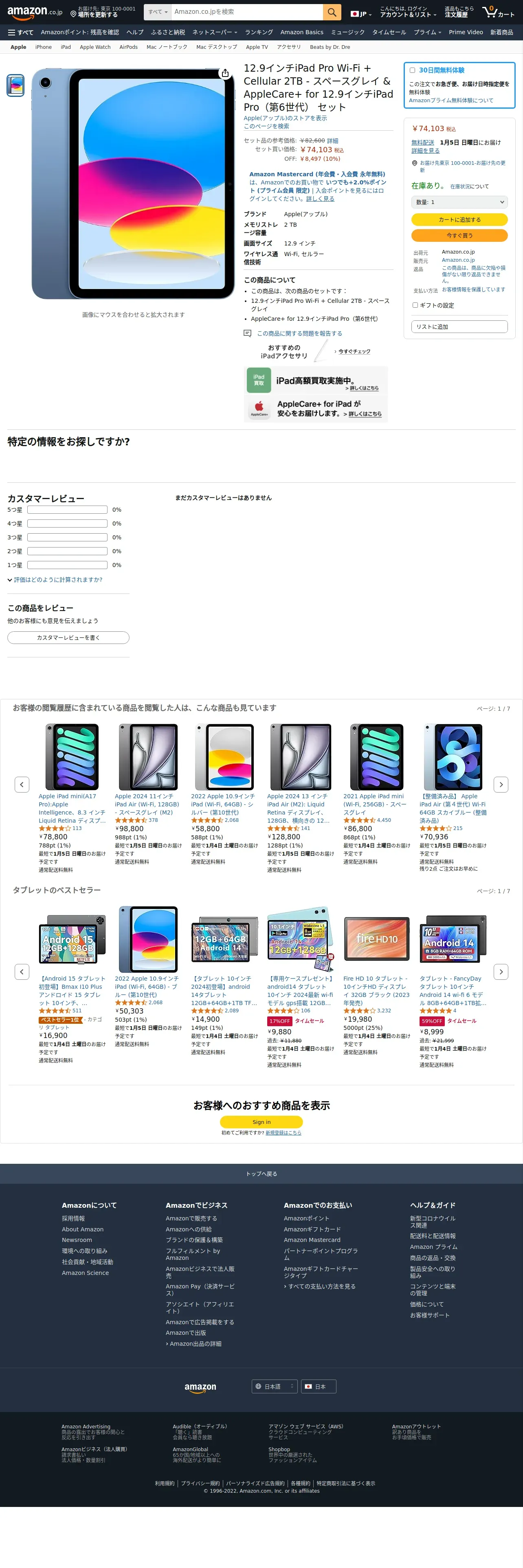This screenshot has height=1568, width=523.
Task: Click カスタマーレビューを書く button
Action: pyautogui.click(x=68, y=637)
